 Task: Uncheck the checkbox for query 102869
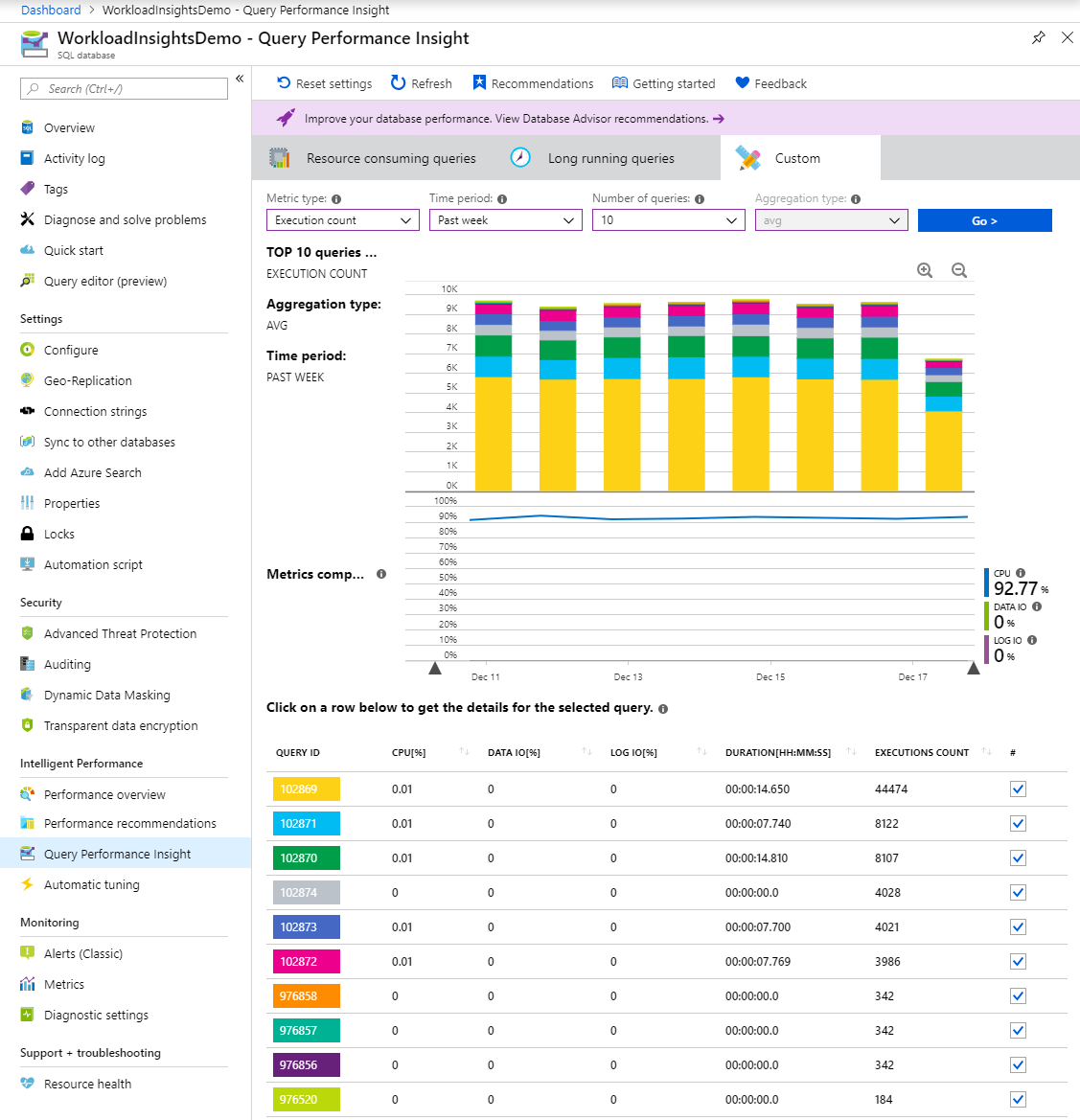pyautogui.click(x=1018, y=789)
